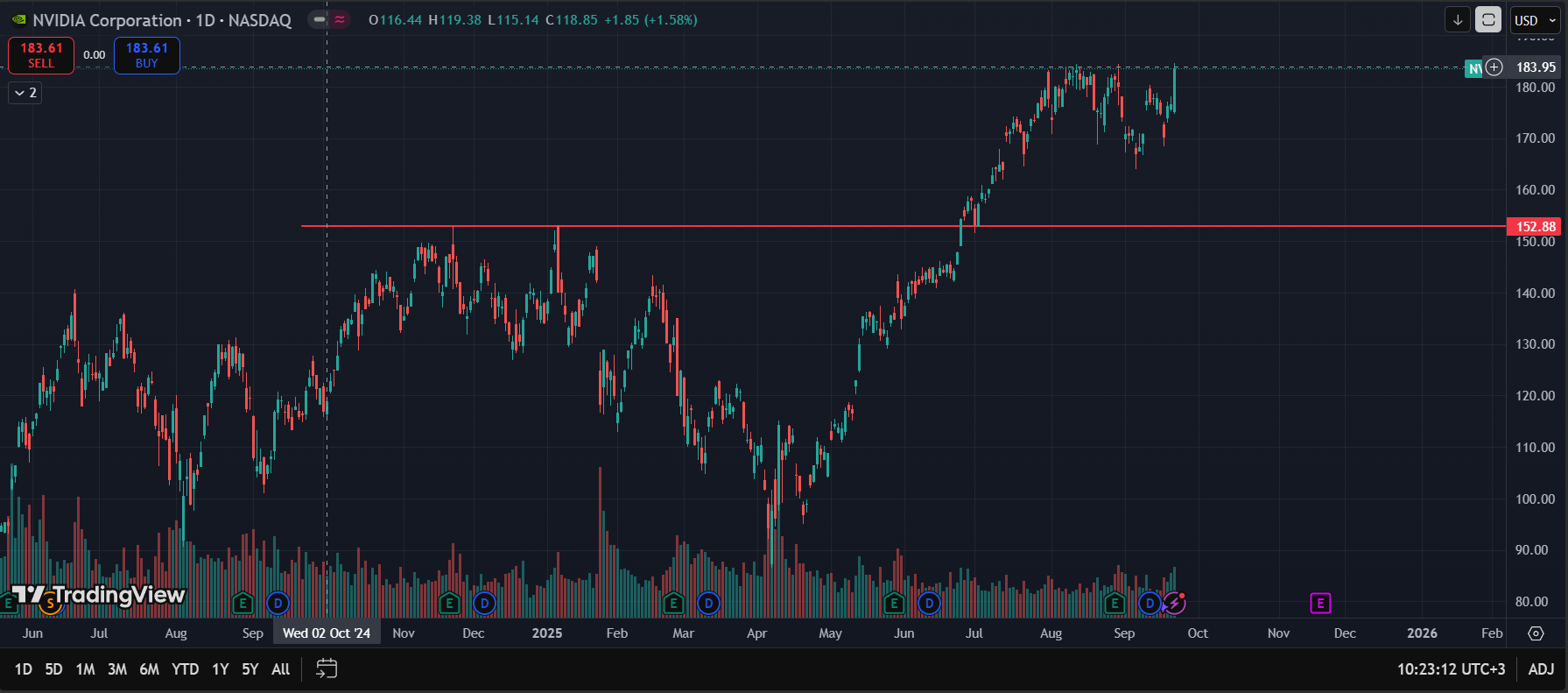Switch to the YTD time range

pos(185,669)
